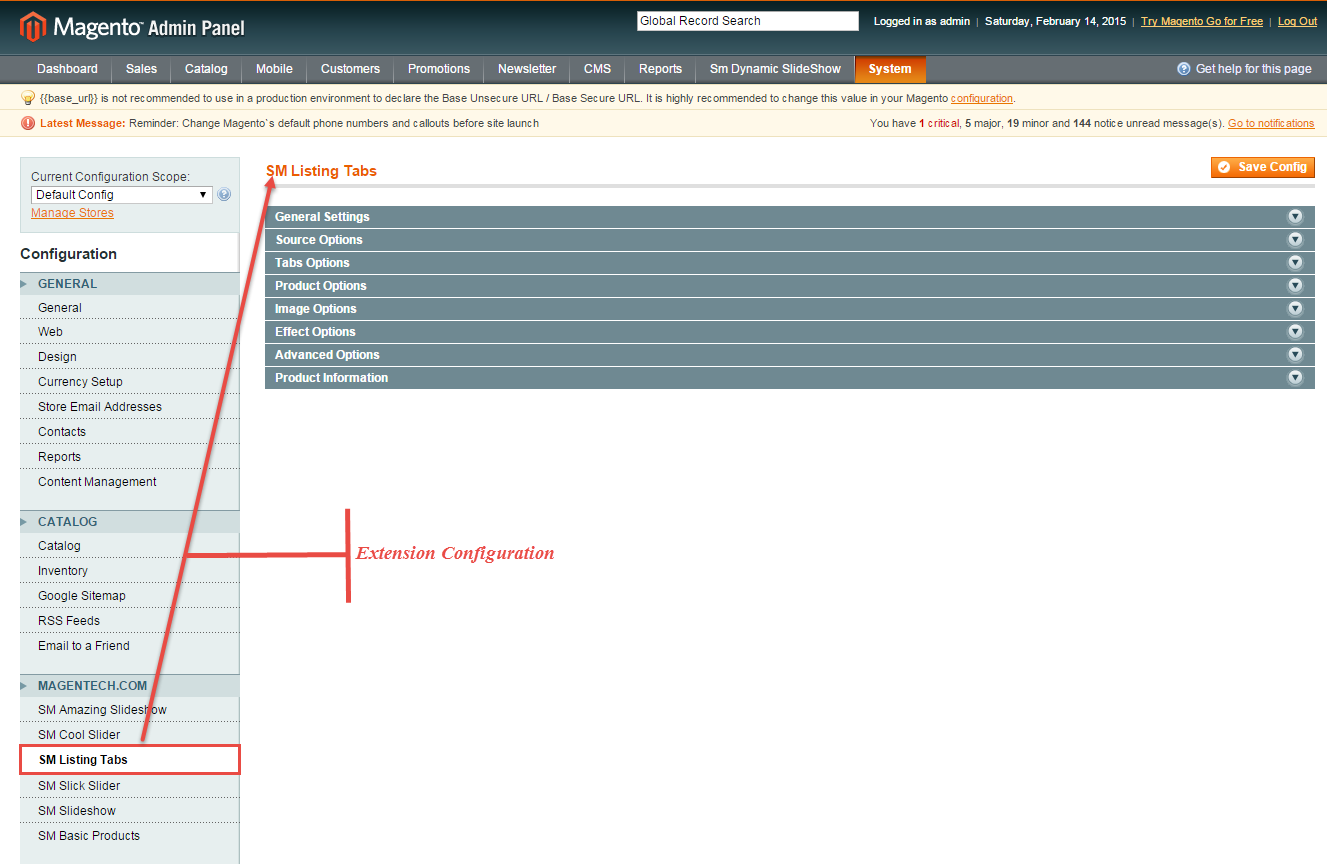Open the Tabs Options section header
Viewport: 1327px width, 864px height.
pyautogui.click(x=789, y=263)
